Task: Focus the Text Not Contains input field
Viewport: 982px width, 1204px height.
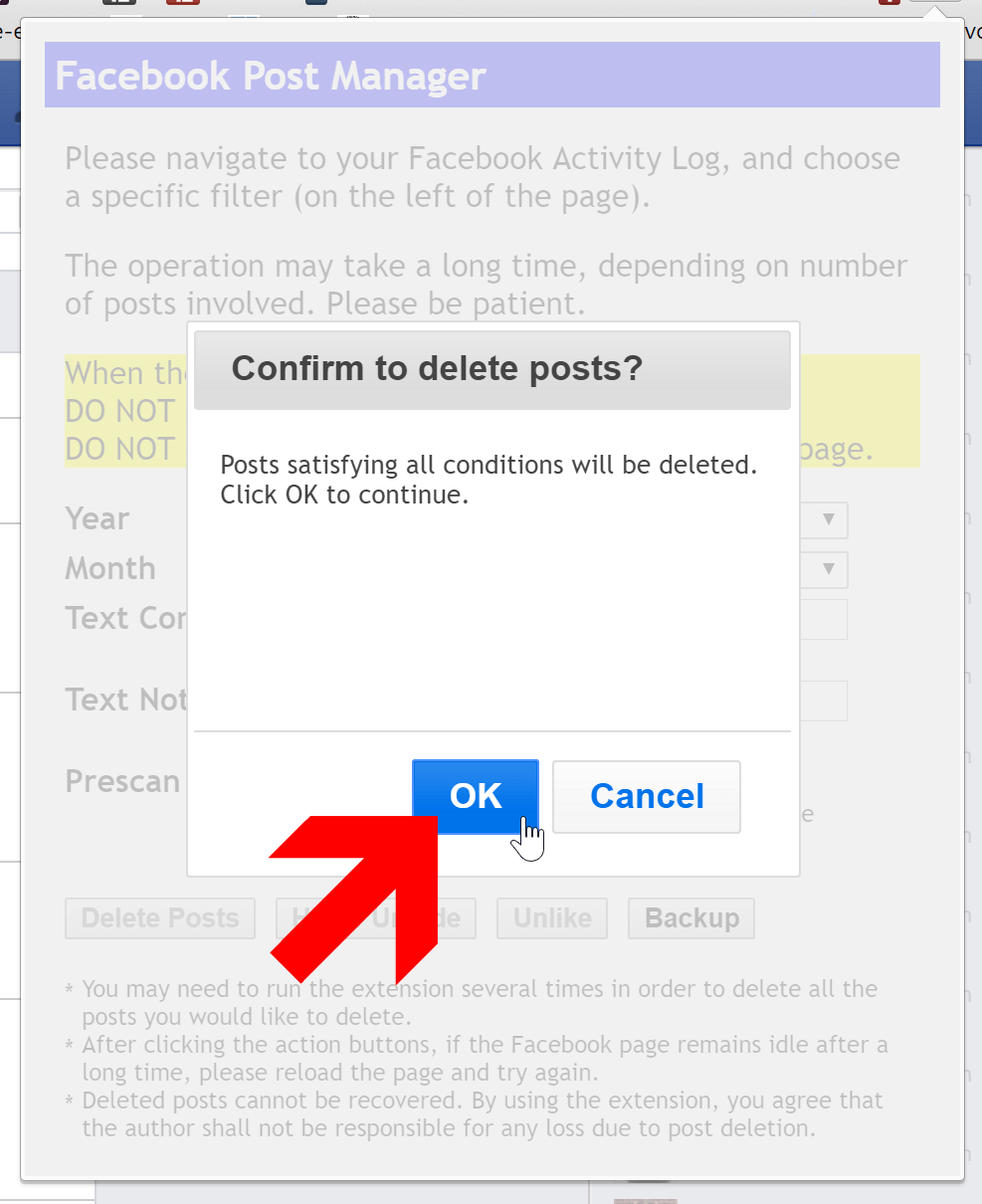Action: 824,701
